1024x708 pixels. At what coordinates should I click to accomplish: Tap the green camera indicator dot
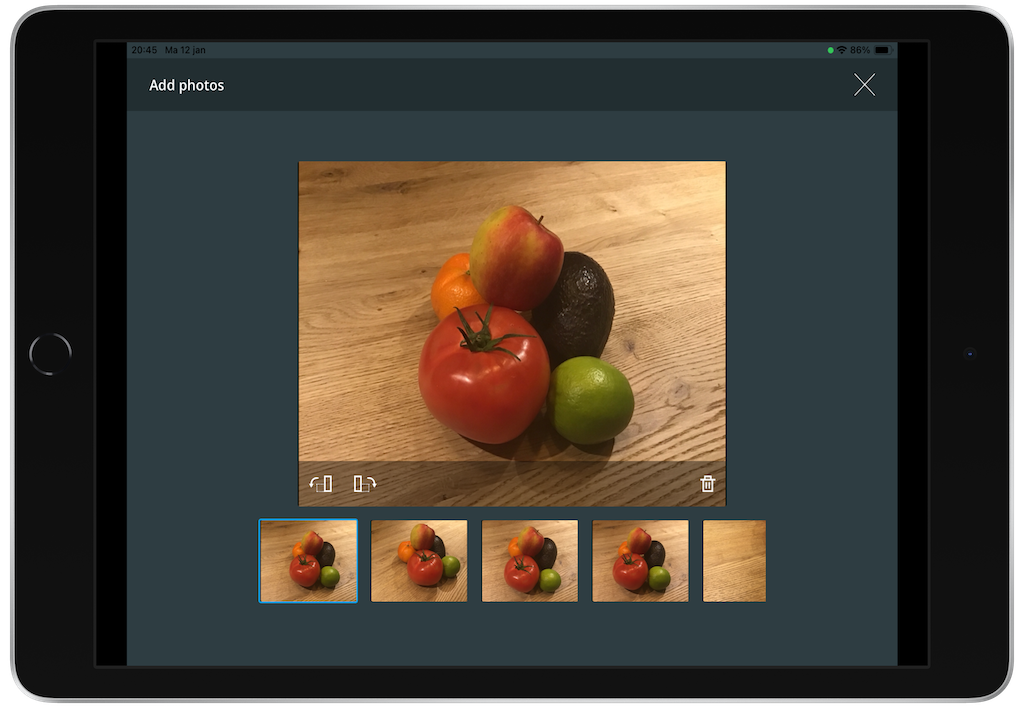point(830,50)
